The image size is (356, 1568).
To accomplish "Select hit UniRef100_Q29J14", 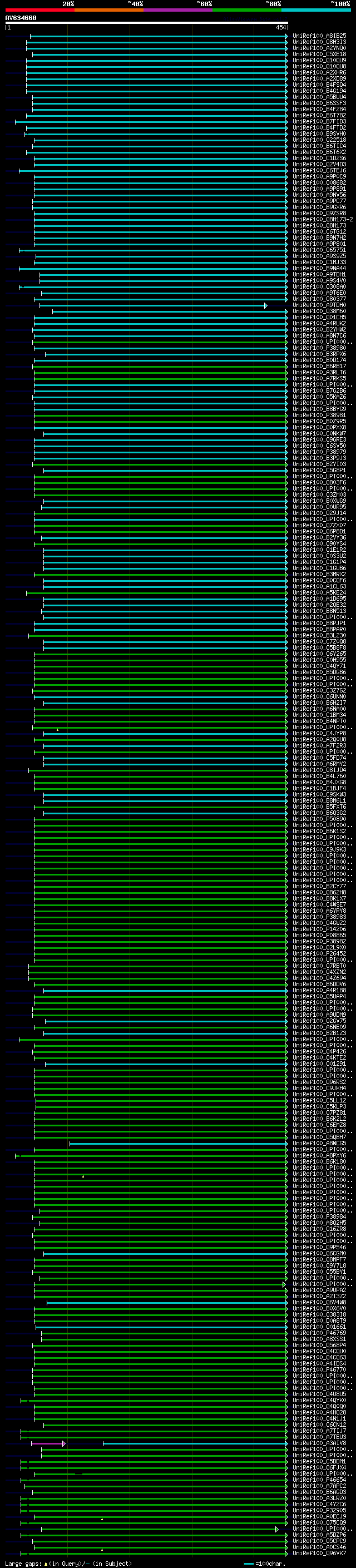I will tap(319, 513).
